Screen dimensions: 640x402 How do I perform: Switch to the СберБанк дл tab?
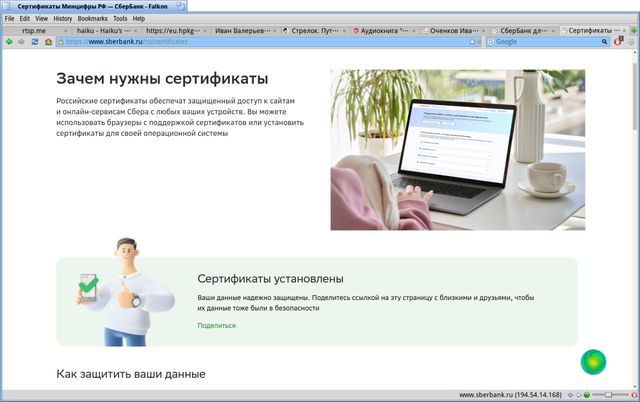click(x=523, y=31)
